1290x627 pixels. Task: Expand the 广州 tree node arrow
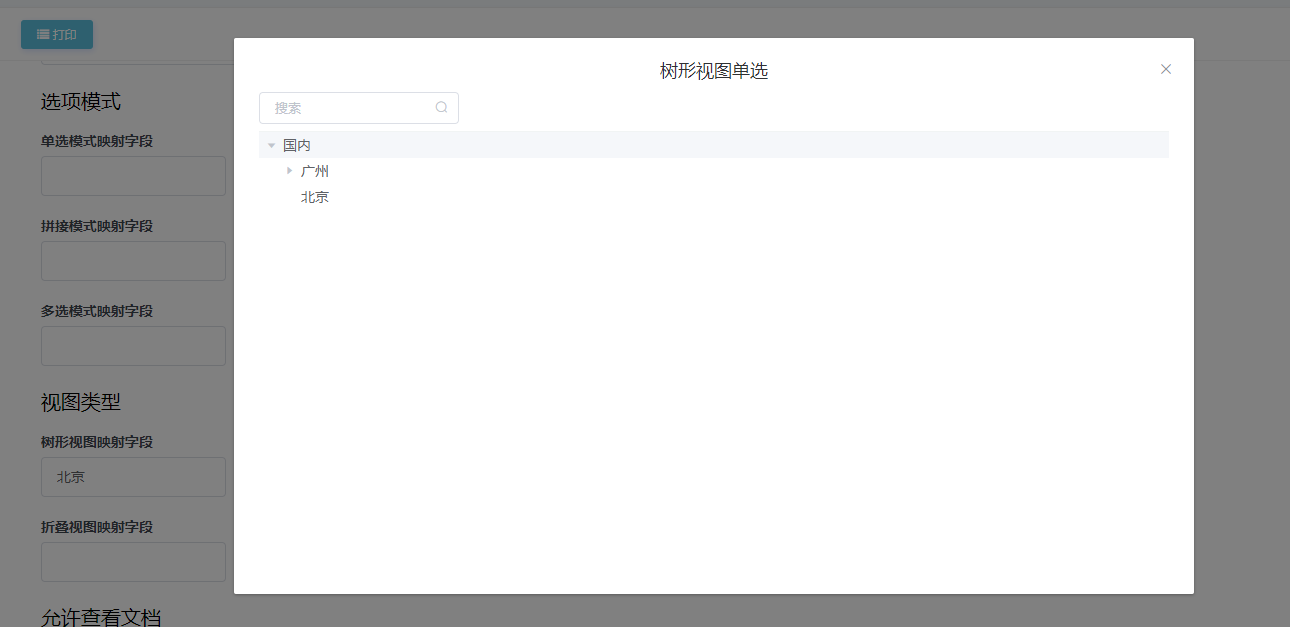[289, 171]
